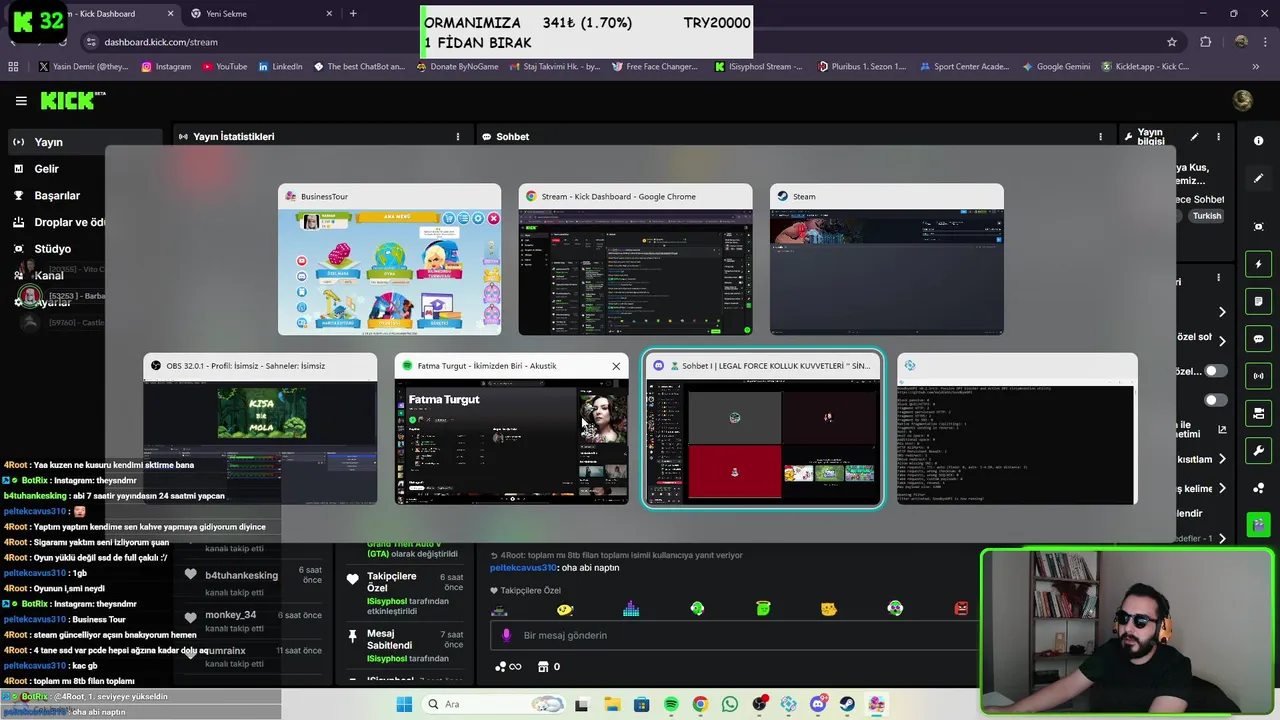The height and width of the screenshot is (720, 1280).
Task: Switch to the Yeni Sekme browser tab
Action: coord(262,14)
